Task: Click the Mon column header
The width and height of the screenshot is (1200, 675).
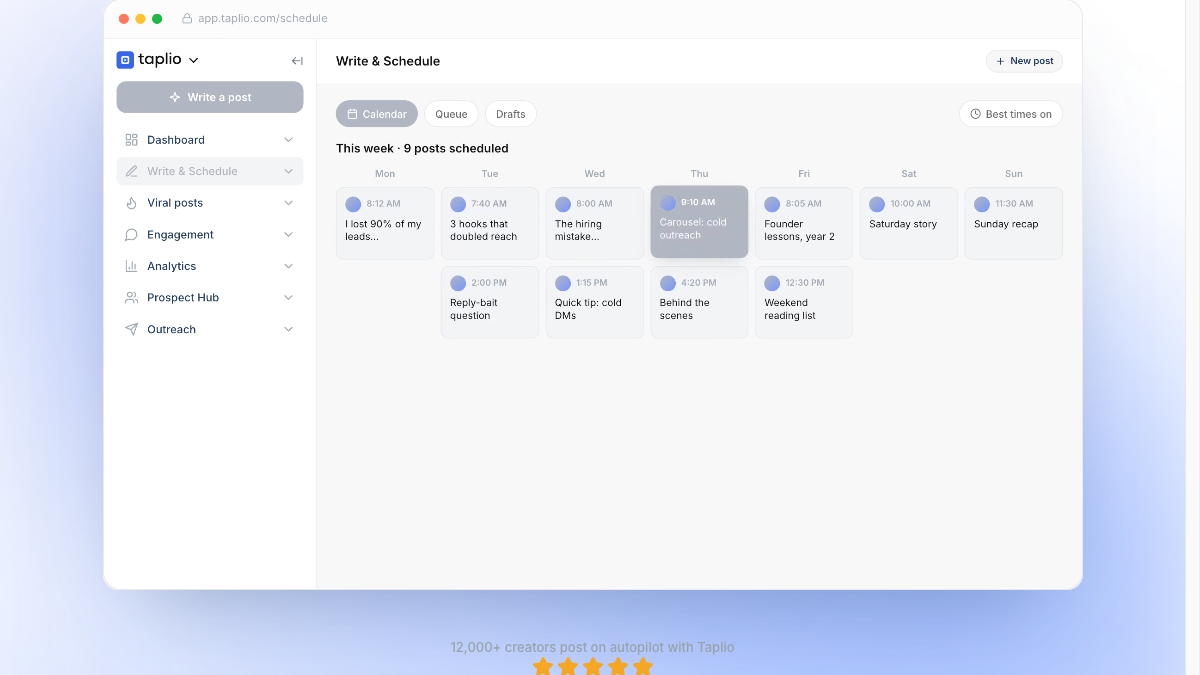Action: pos(385,174)
